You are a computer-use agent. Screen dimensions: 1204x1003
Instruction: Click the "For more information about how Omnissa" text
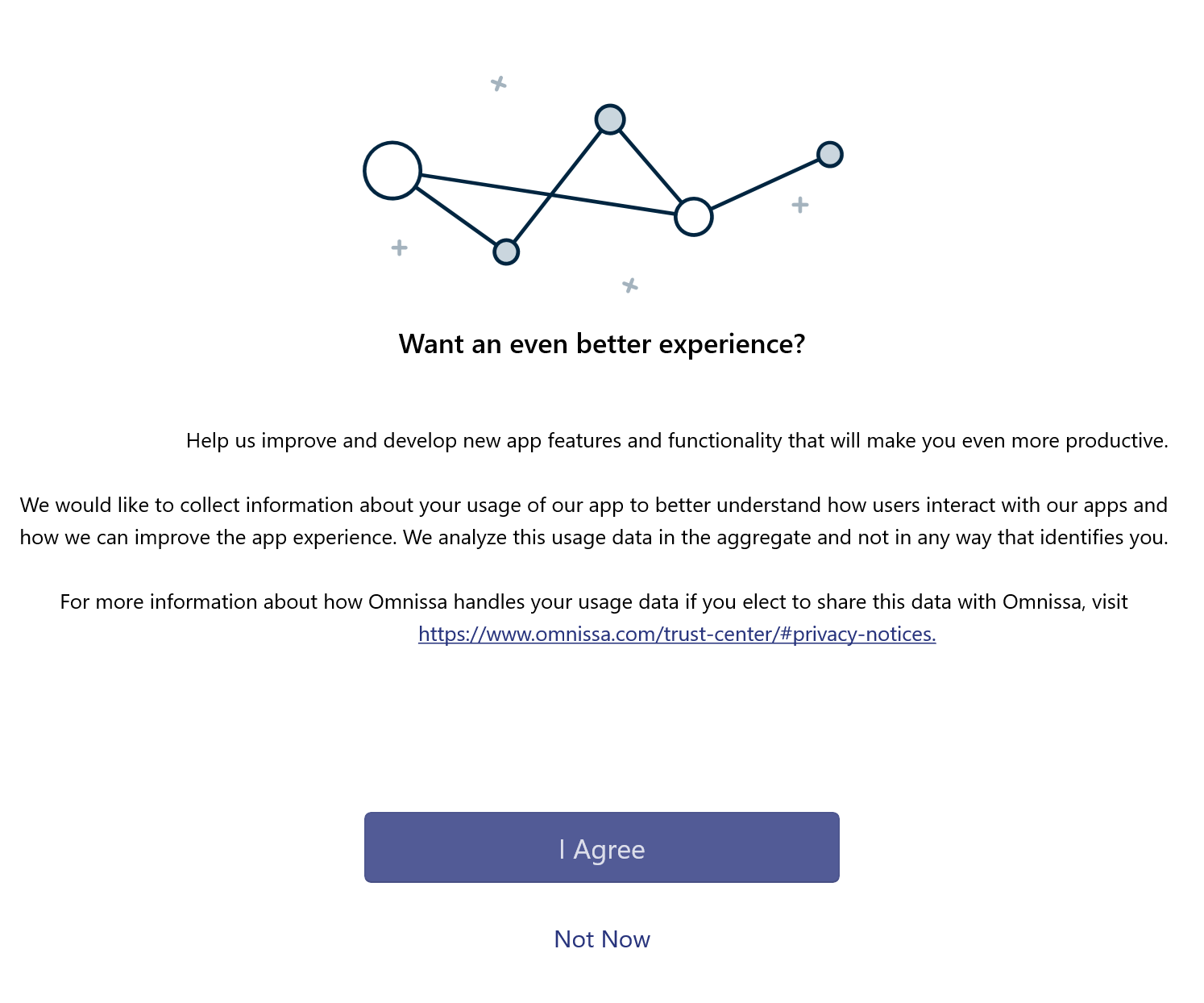pos(594,602)
